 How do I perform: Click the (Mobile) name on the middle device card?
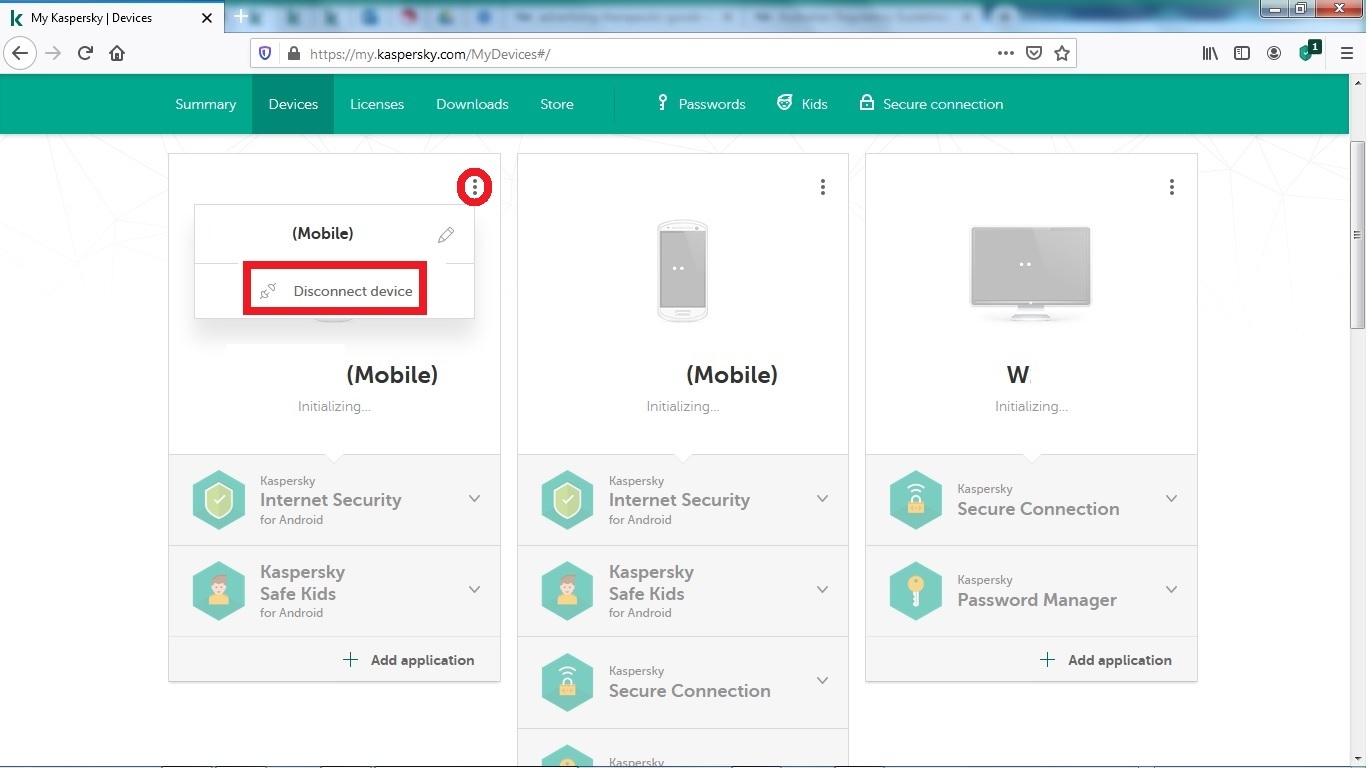pos(732,375)
